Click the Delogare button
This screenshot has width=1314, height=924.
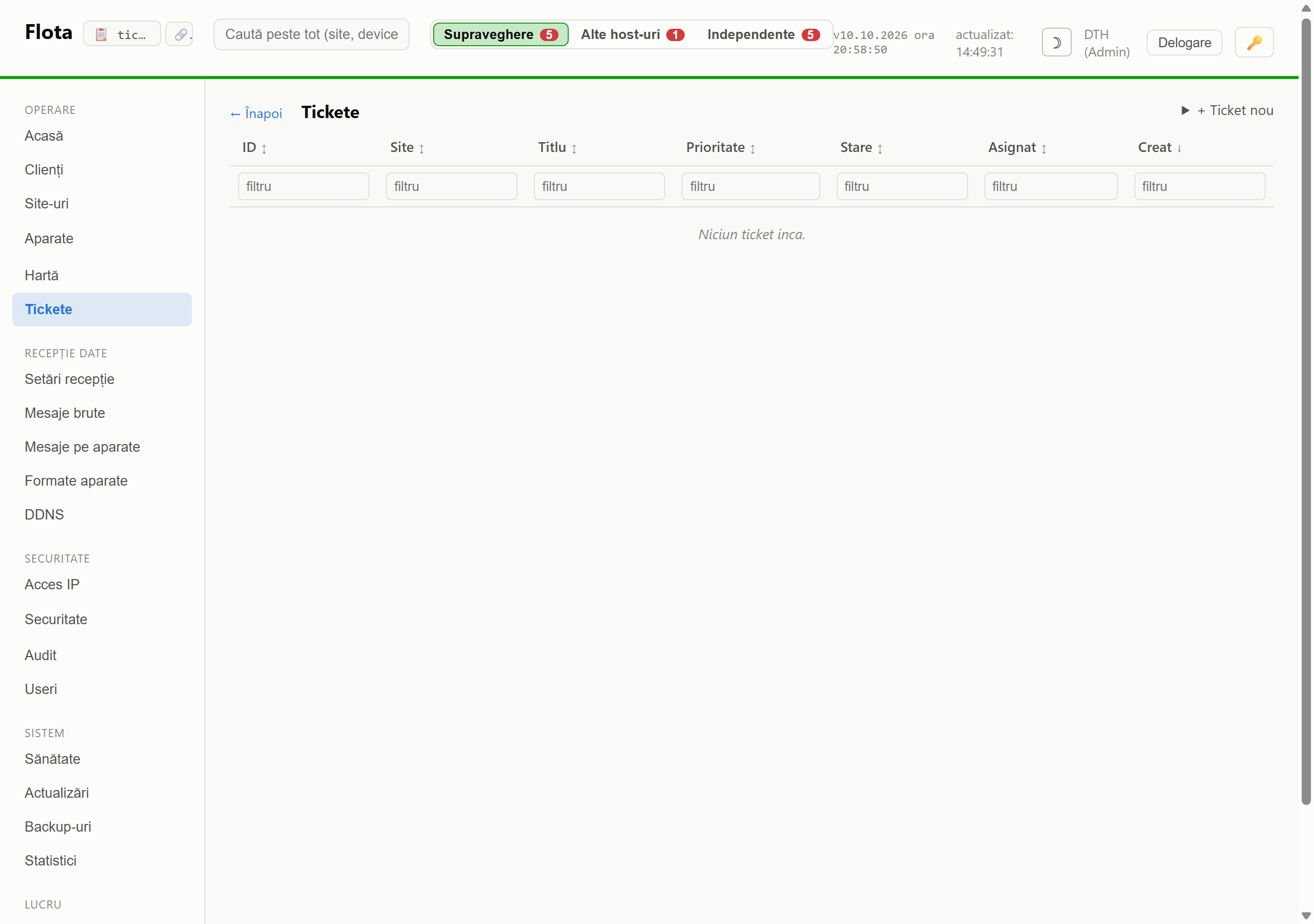coord(1184,43)
